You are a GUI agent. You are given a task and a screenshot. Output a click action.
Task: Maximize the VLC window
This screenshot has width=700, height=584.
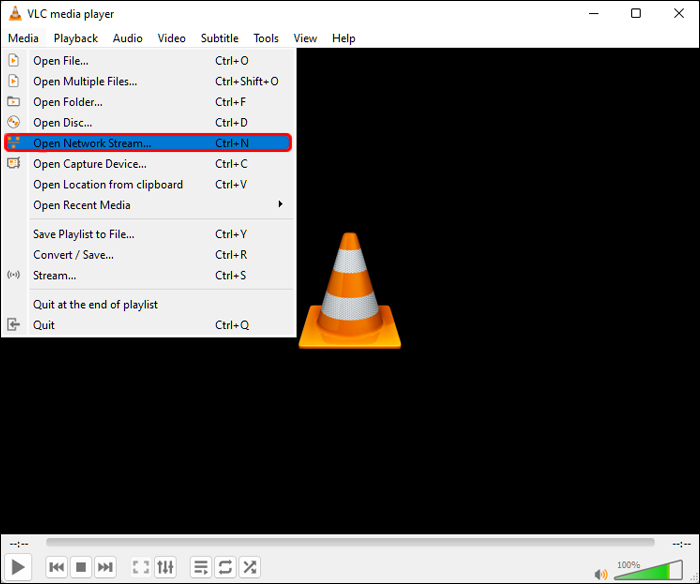[x=636, y=13]
